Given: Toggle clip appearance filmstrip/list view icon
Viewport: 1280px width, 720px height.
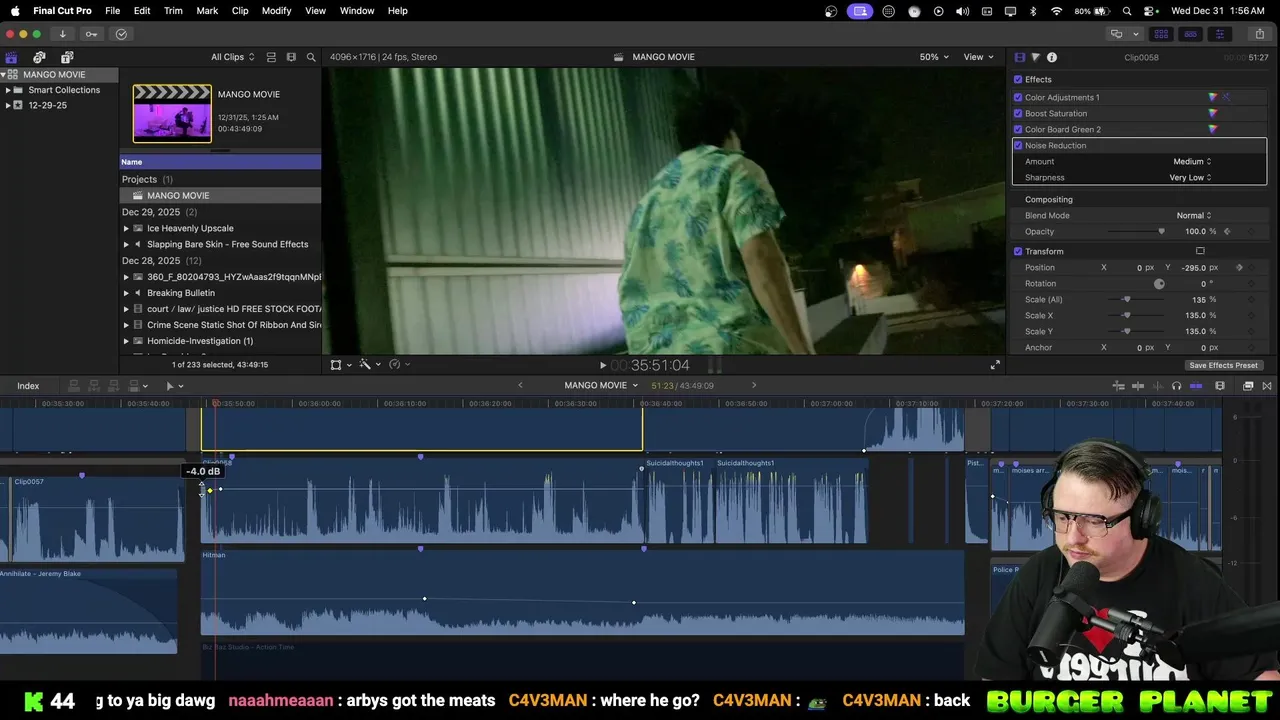Looking at the screenshot, I should [x=271, y=57].
